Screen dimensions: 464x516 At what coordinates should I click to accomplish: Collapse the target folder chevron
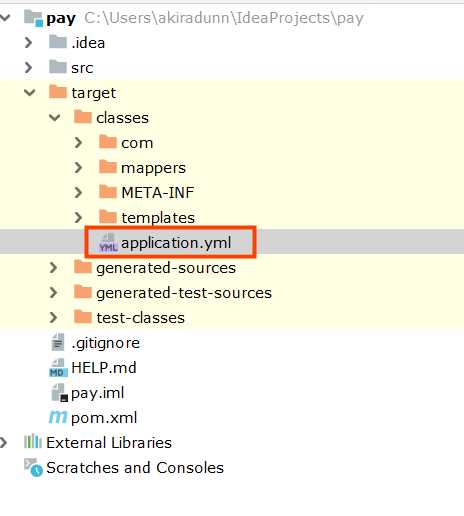[x=30, y=92]
